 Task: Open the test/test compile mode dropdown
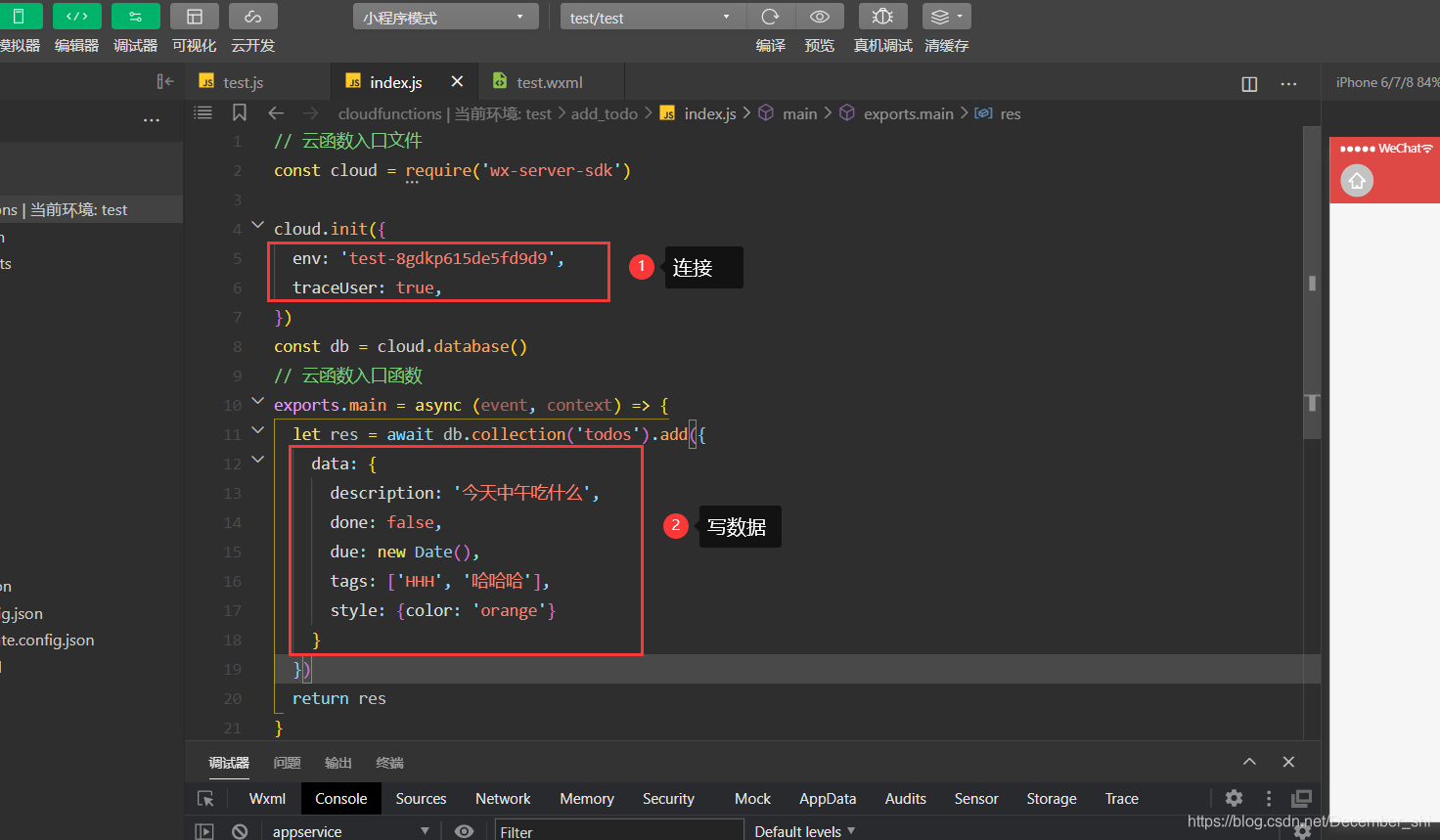[x=652, y=17]
